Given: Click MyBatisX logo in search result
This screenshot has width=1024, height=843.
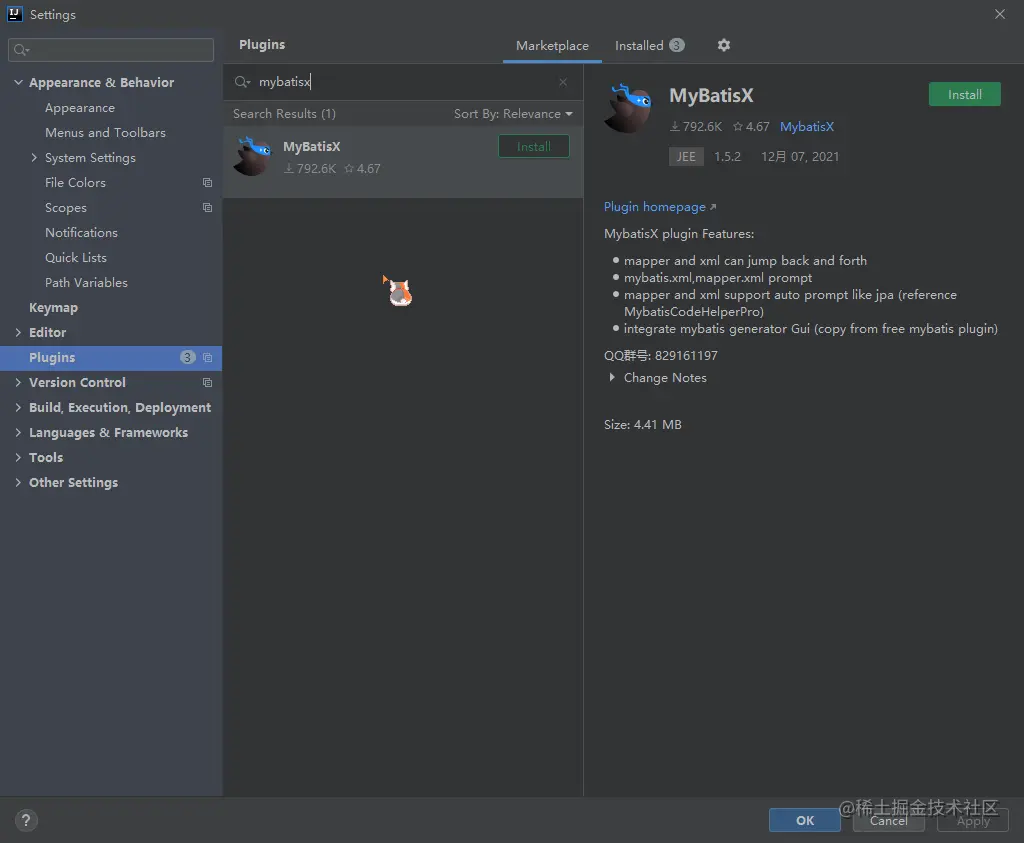Looking at the screenshot, I should click(x=253, y=156).
